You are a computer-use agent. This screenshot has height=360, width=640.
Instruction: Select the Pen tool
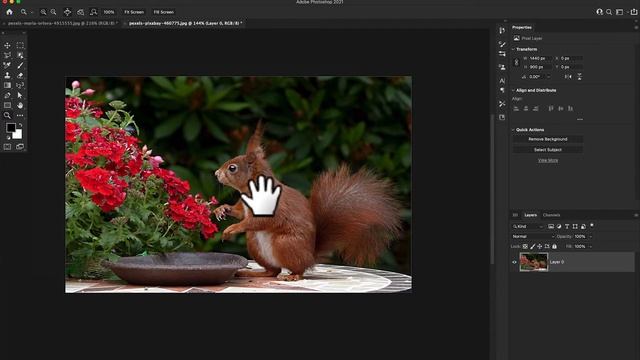tap(7, 95)
